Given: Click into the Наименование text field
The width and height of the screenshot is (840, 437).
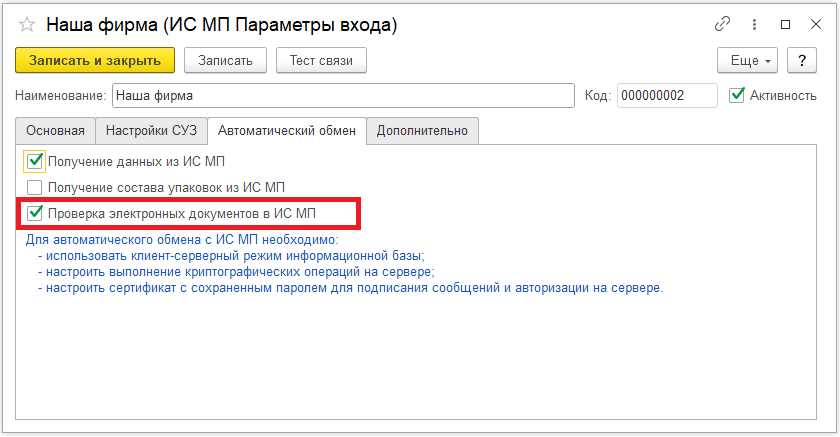Looking at the screenshot, I should [340, 95].
